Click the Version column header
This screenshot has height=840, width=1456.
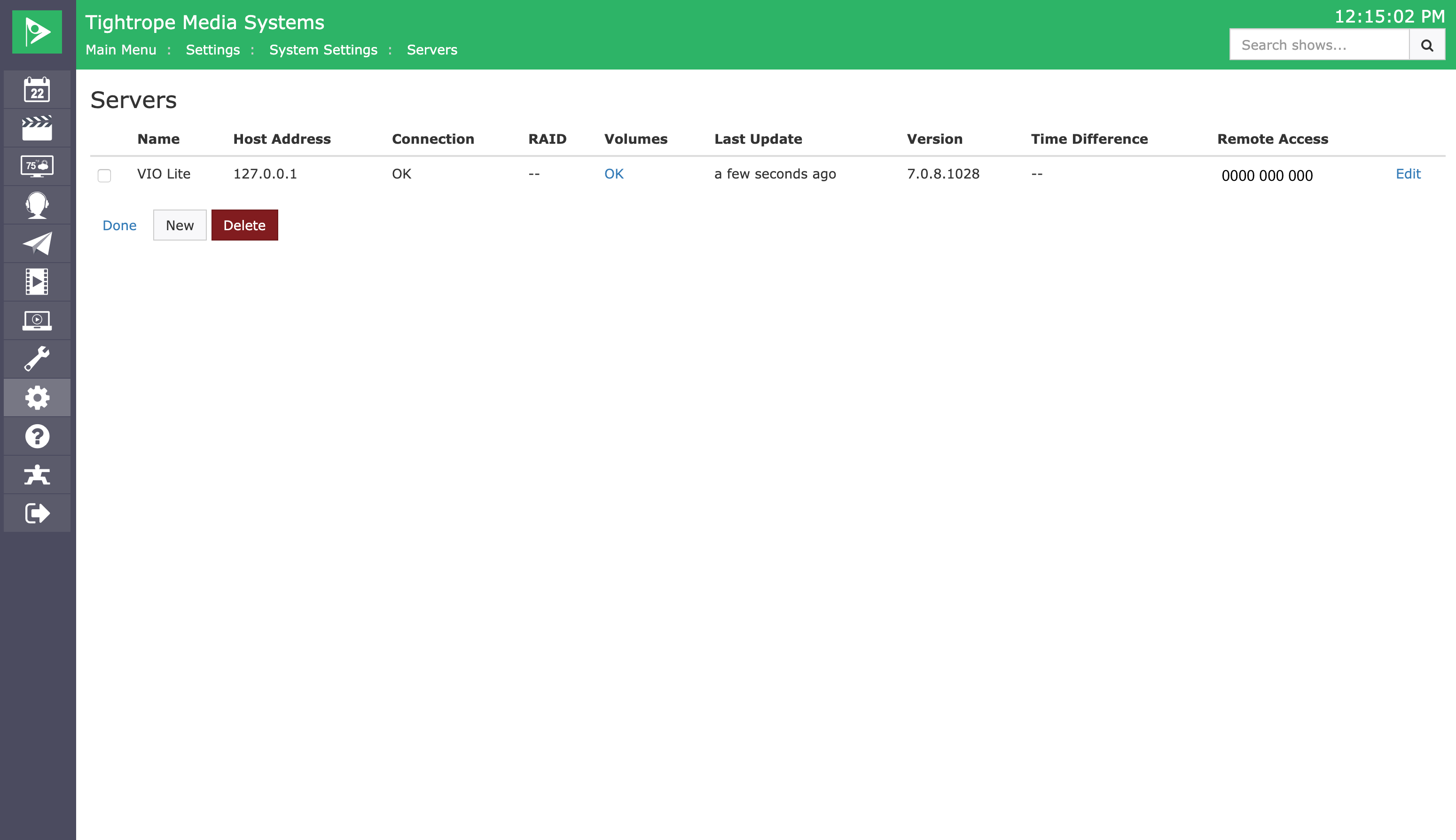[x=935, y=139]
